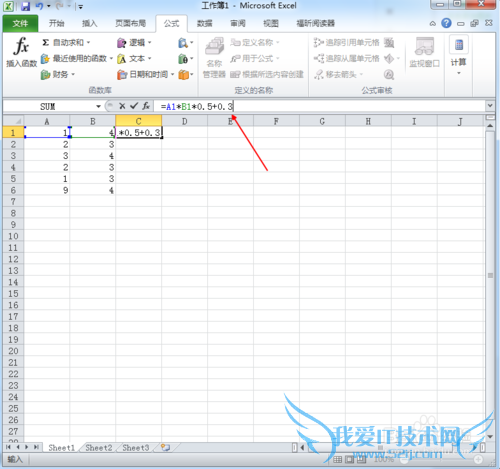This screenshot has width=500, height=469.
Task: Switch to the Home (开始) tab
Action: coord(56,23)
